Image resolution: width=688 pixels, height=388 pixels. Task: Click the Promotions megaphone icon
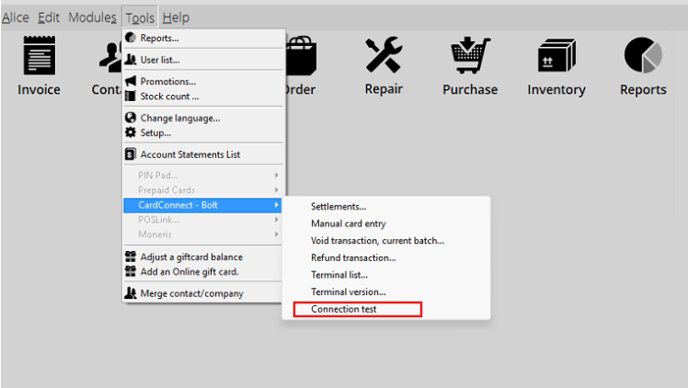(x=130, y=81)
